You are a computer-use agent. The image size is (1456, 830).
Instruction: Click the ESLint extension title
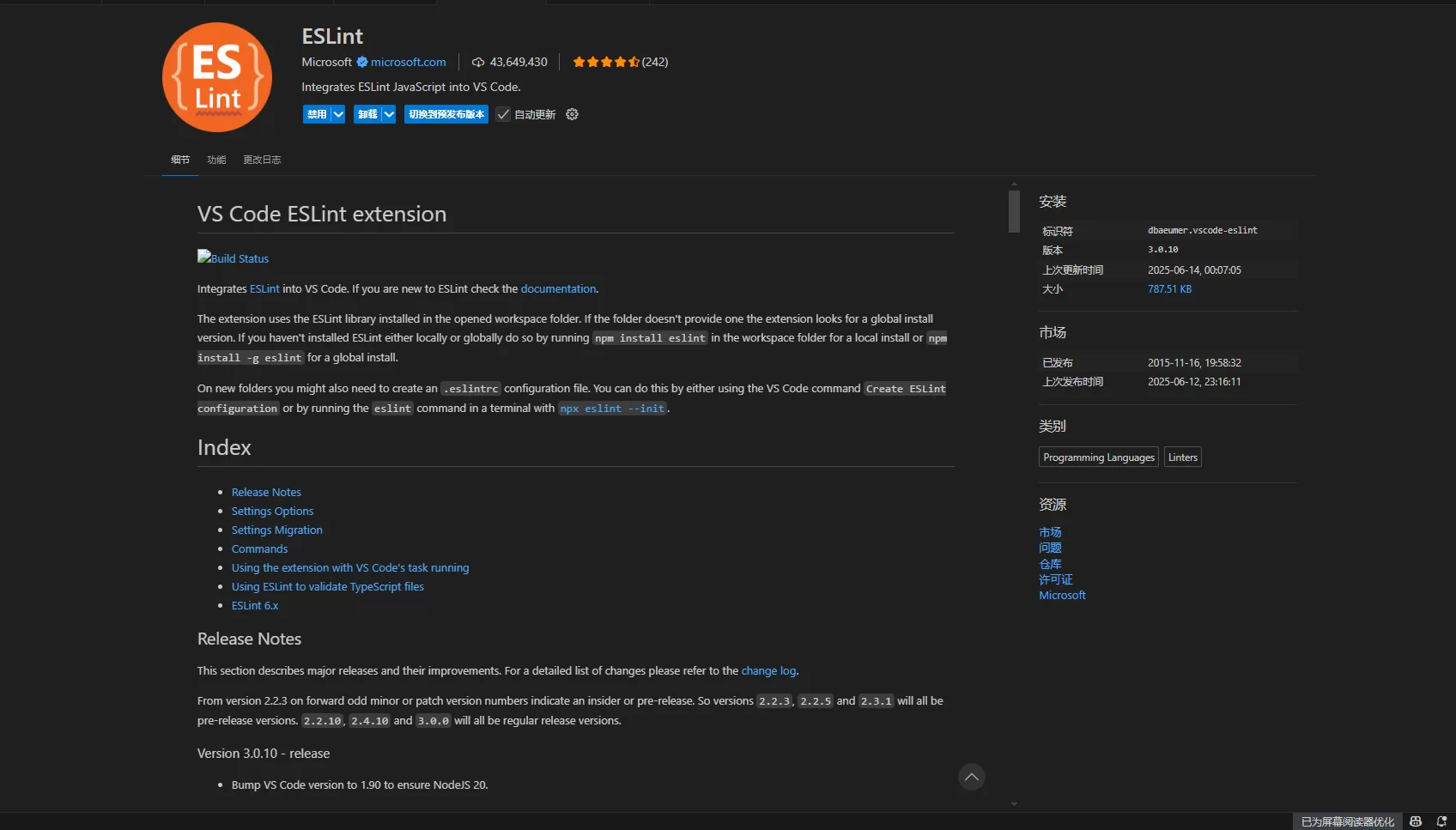(x=332, y=36)
